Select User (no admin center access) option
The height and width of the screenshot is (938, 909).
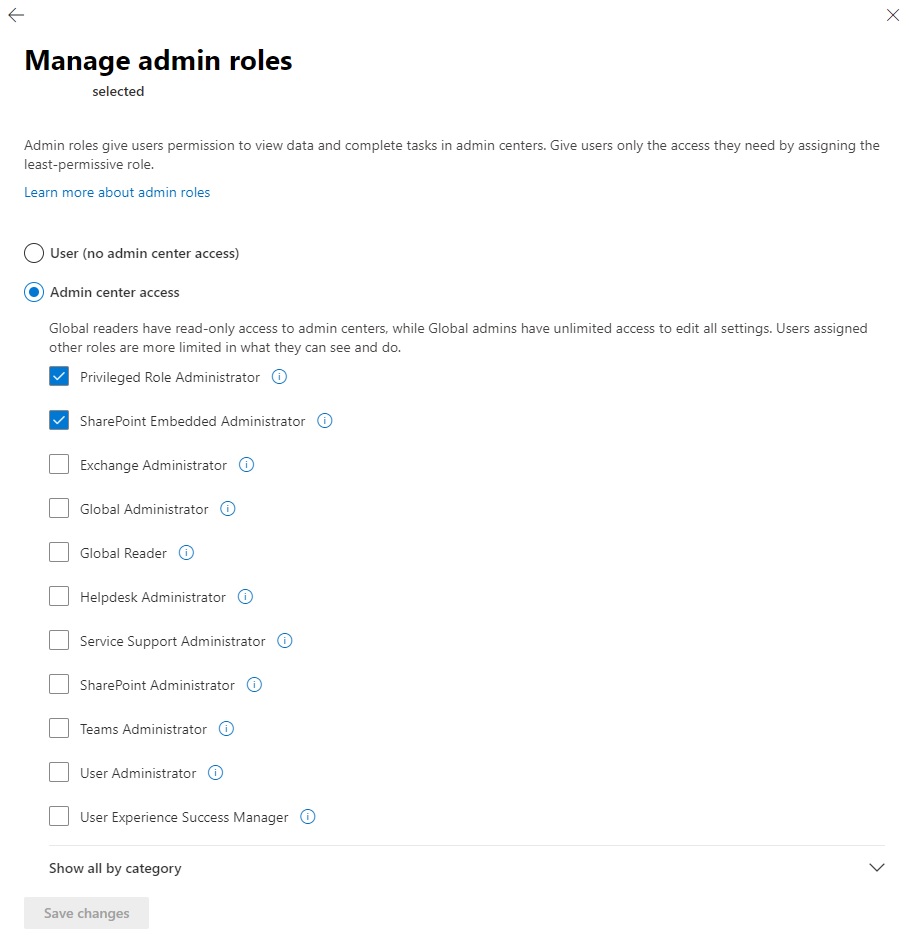[x=34, y=253]
